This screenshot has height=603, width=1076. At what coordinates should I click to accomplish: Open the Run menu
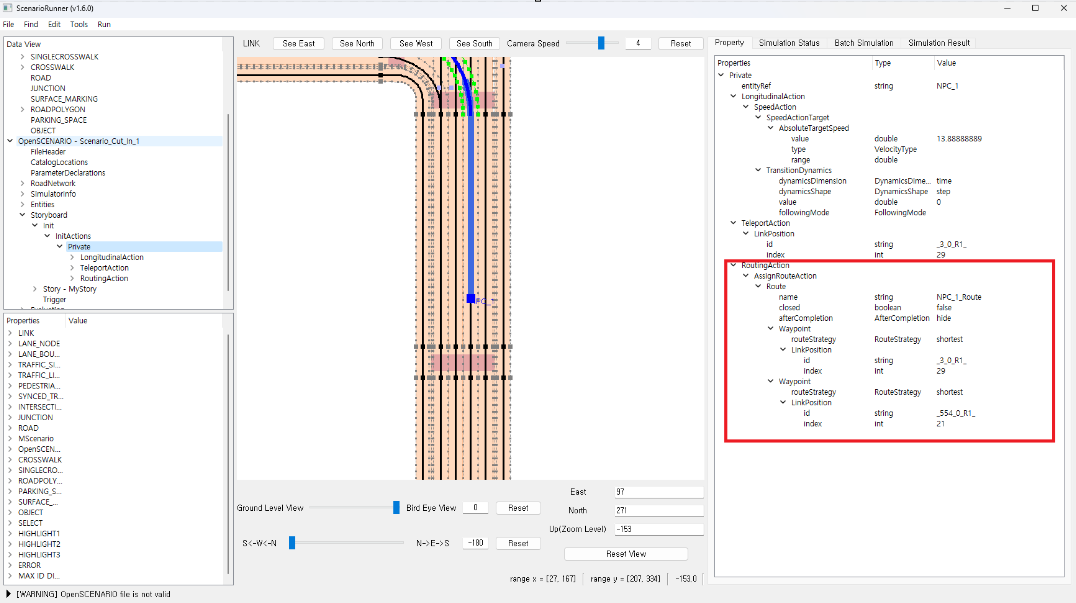click(103, 24)
